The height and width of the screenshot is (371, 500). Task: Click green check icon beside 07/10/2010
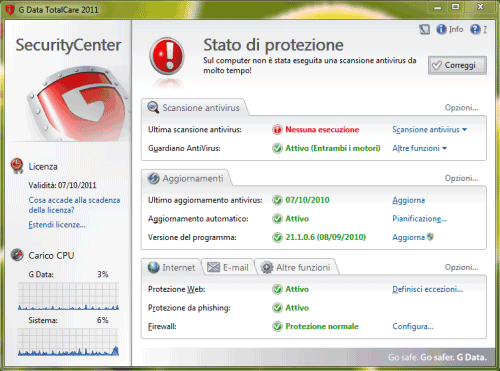(x=277, y=200)
